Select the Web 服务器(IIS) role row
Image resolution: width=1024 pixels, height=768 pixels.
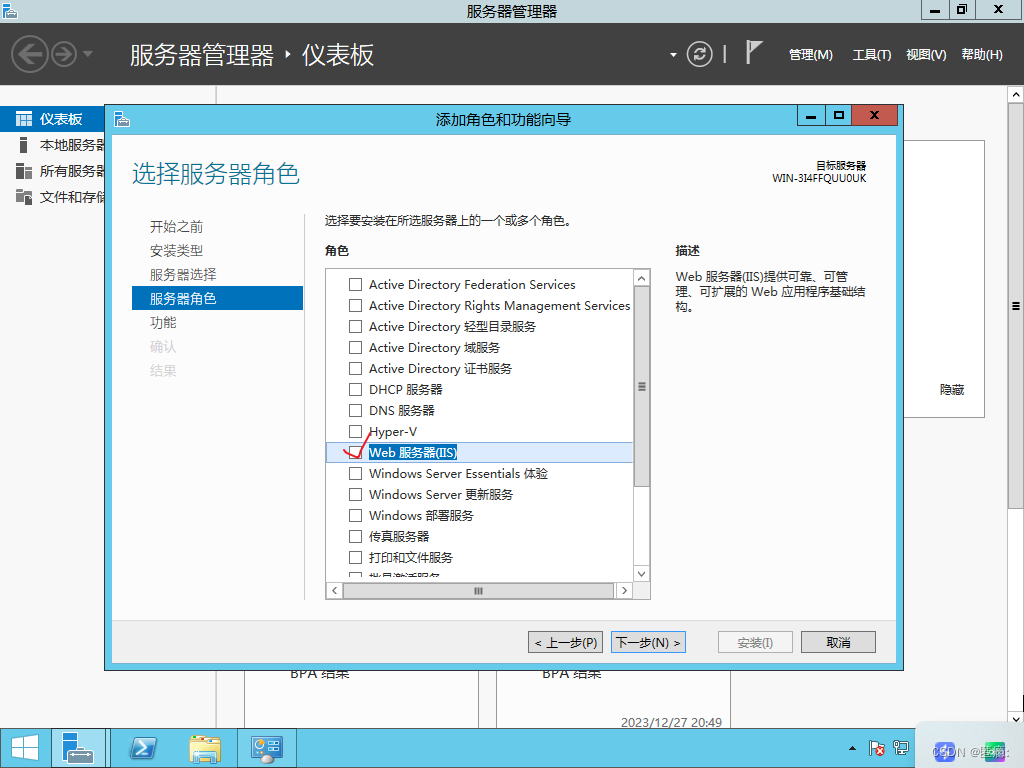tap(479, 453)
